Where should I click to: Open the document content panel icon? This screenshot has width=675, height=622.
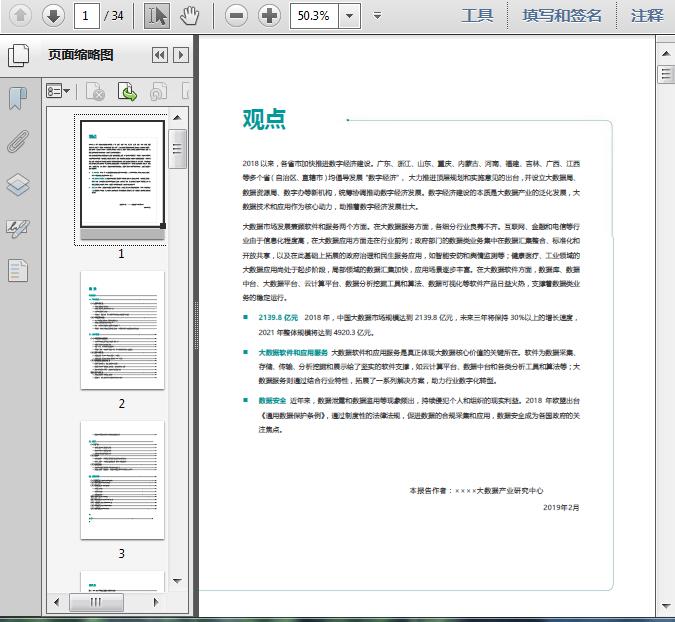tap(18, 270)
